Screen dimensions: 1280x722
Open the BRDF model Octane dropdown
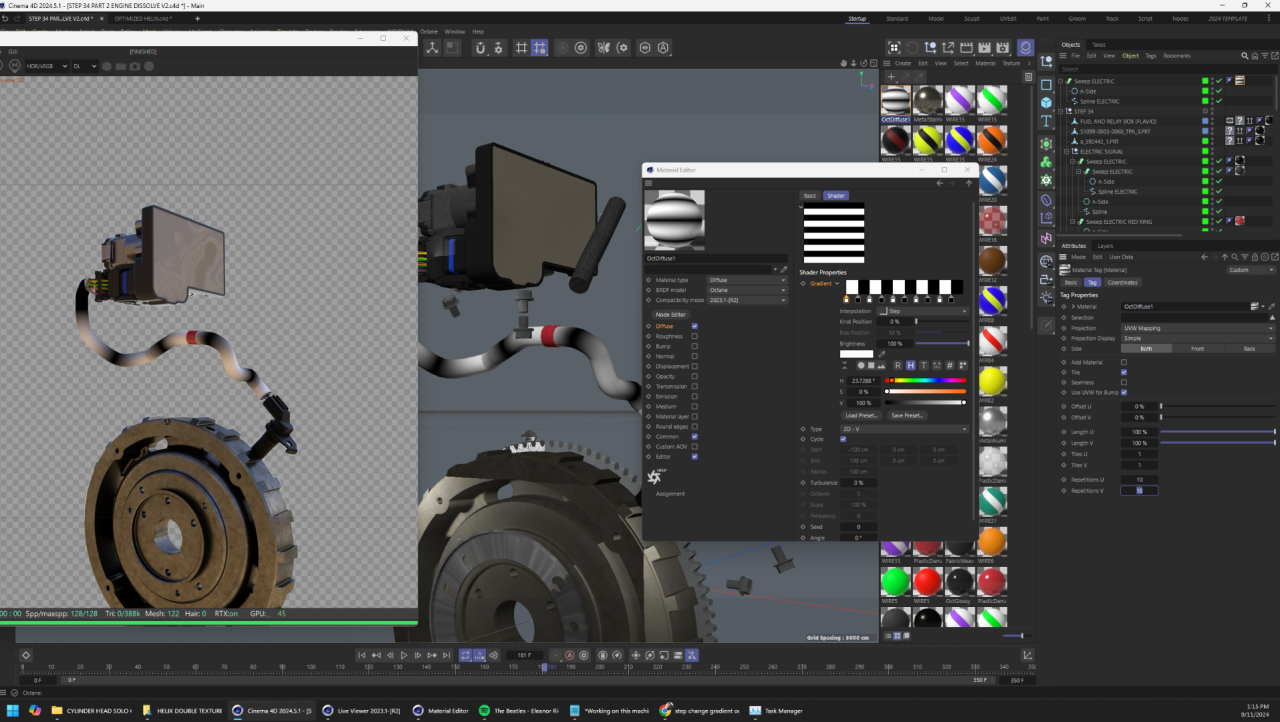coord(747,290)
